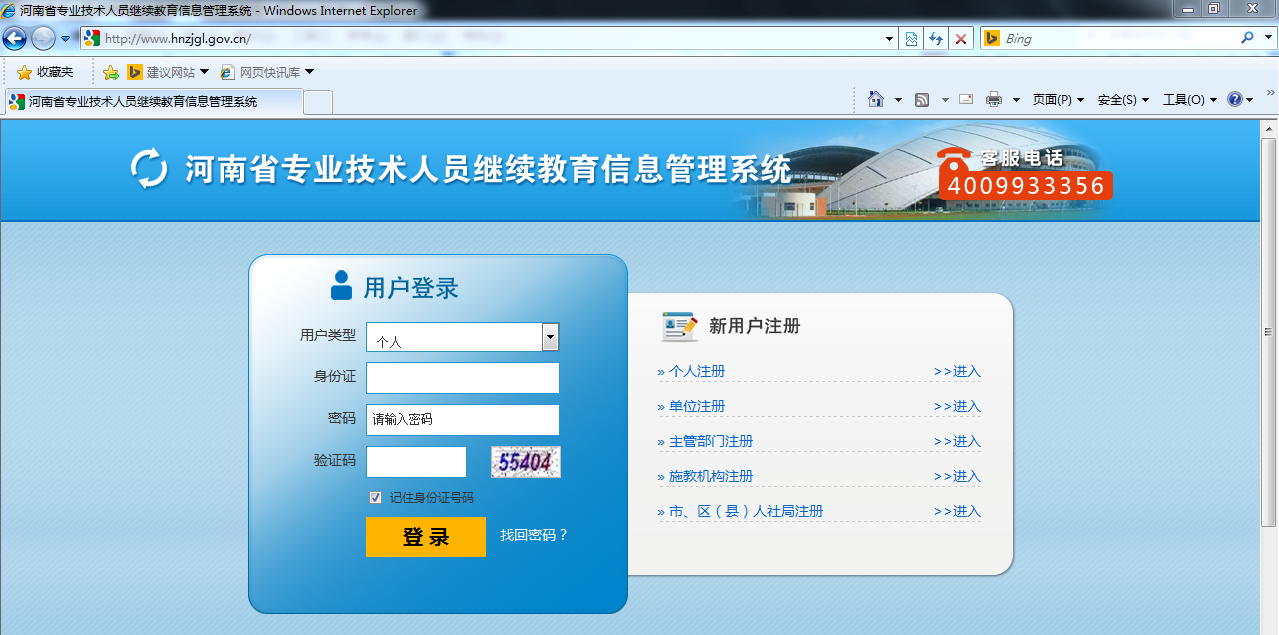Expand the 用户类型 dropdown list
1279x635 pixels.
tap(550, 337)
